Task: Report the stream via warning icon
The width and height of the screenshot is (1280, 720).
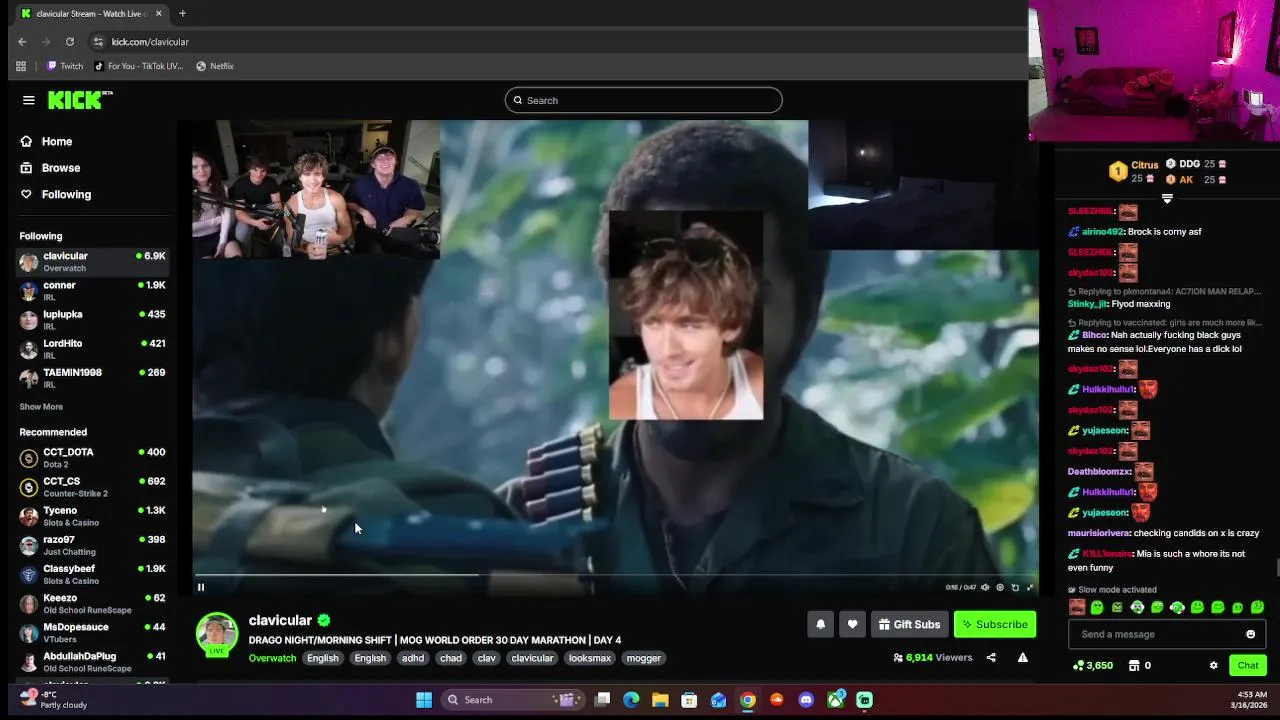Action: pyautogui.click(x=1022, y=658)
